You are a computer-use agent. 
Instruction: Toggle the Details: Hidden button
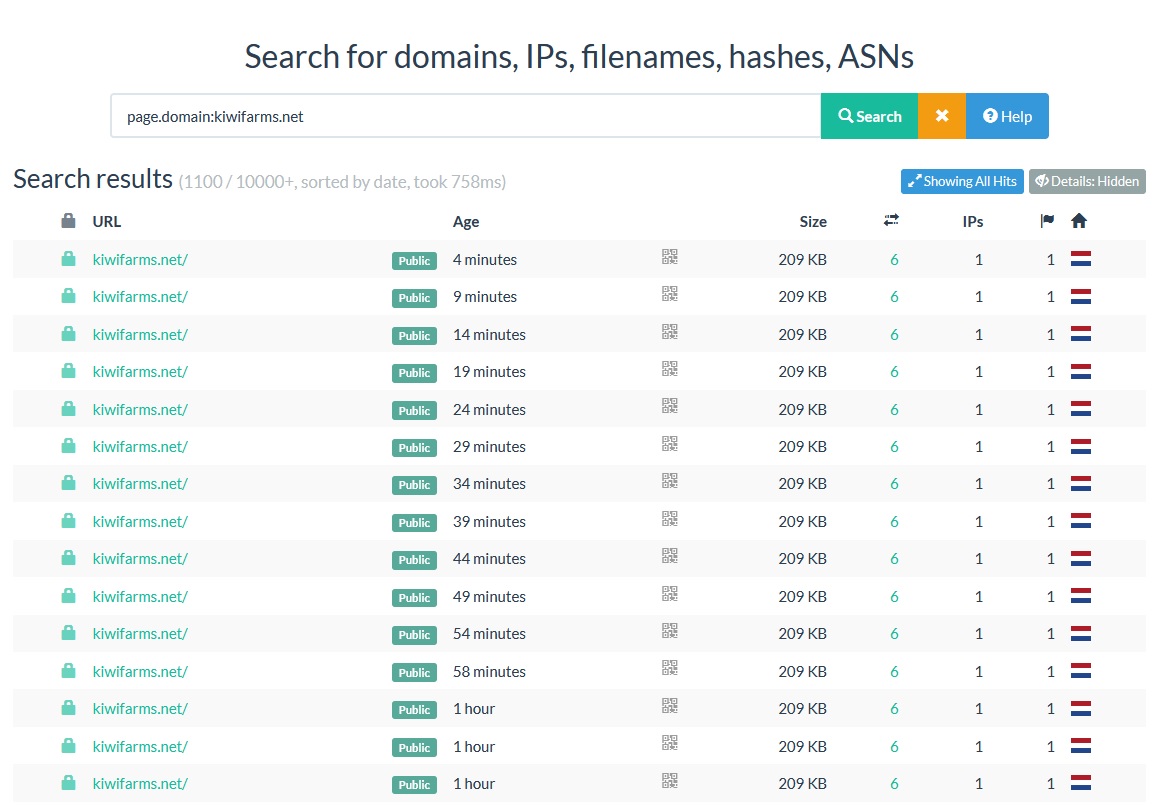pos(1087,181)
